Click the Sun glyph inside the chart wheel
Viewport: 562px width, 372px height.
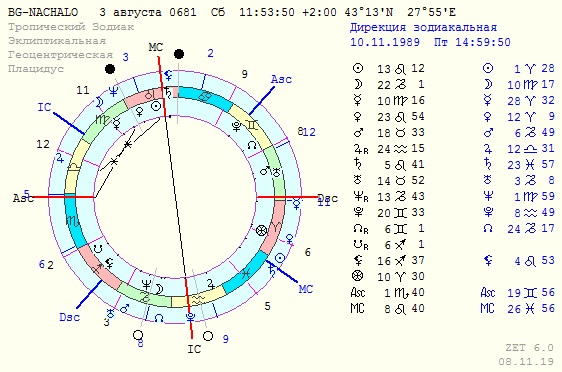pyautogui.click(x=156, y=106)
